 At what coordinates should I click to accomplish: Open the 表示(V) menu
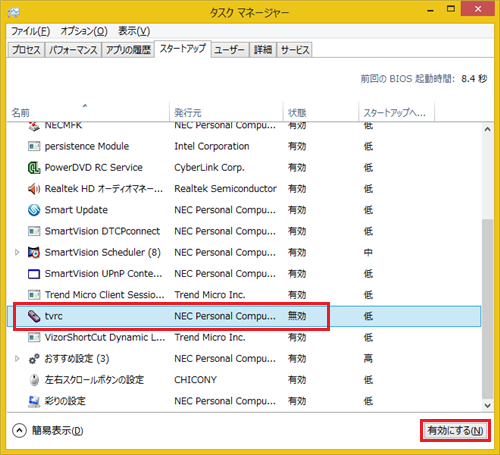point(134,31)
